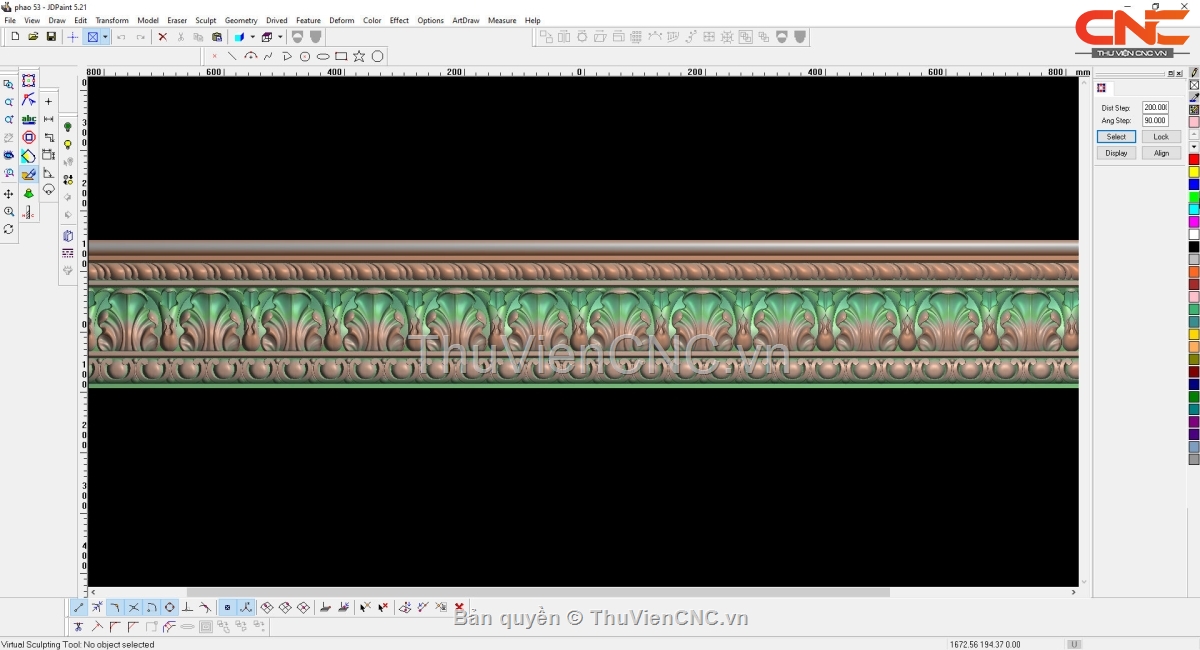The image size is (1200, 650).
Task: Pick the yellow color swatch
Action: (1194, 172)
